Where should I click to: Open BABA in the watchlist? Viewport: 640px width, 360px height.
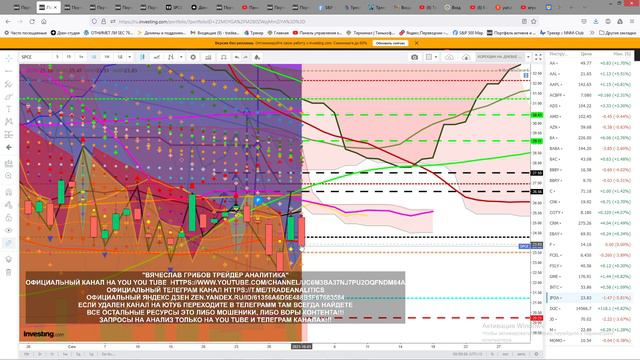[x=590, y=149]
